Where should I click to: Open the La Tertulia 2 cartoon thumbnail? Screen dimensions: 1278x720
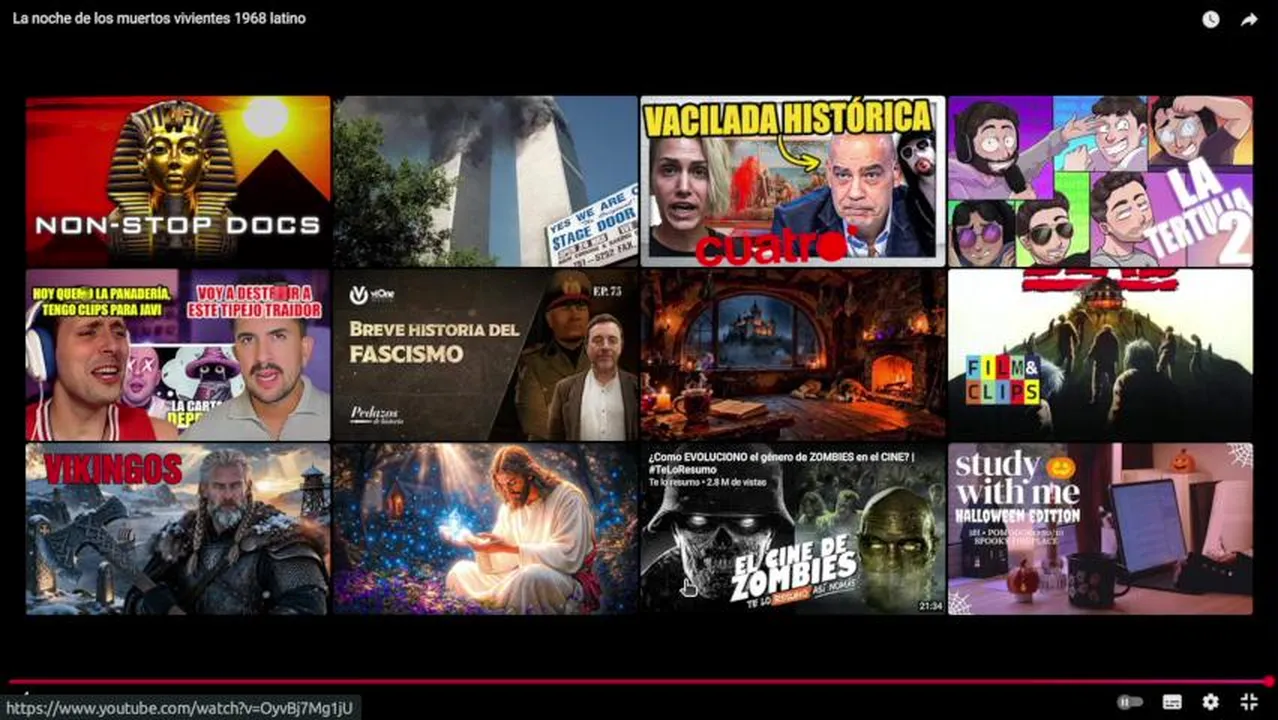[1100, 181]
